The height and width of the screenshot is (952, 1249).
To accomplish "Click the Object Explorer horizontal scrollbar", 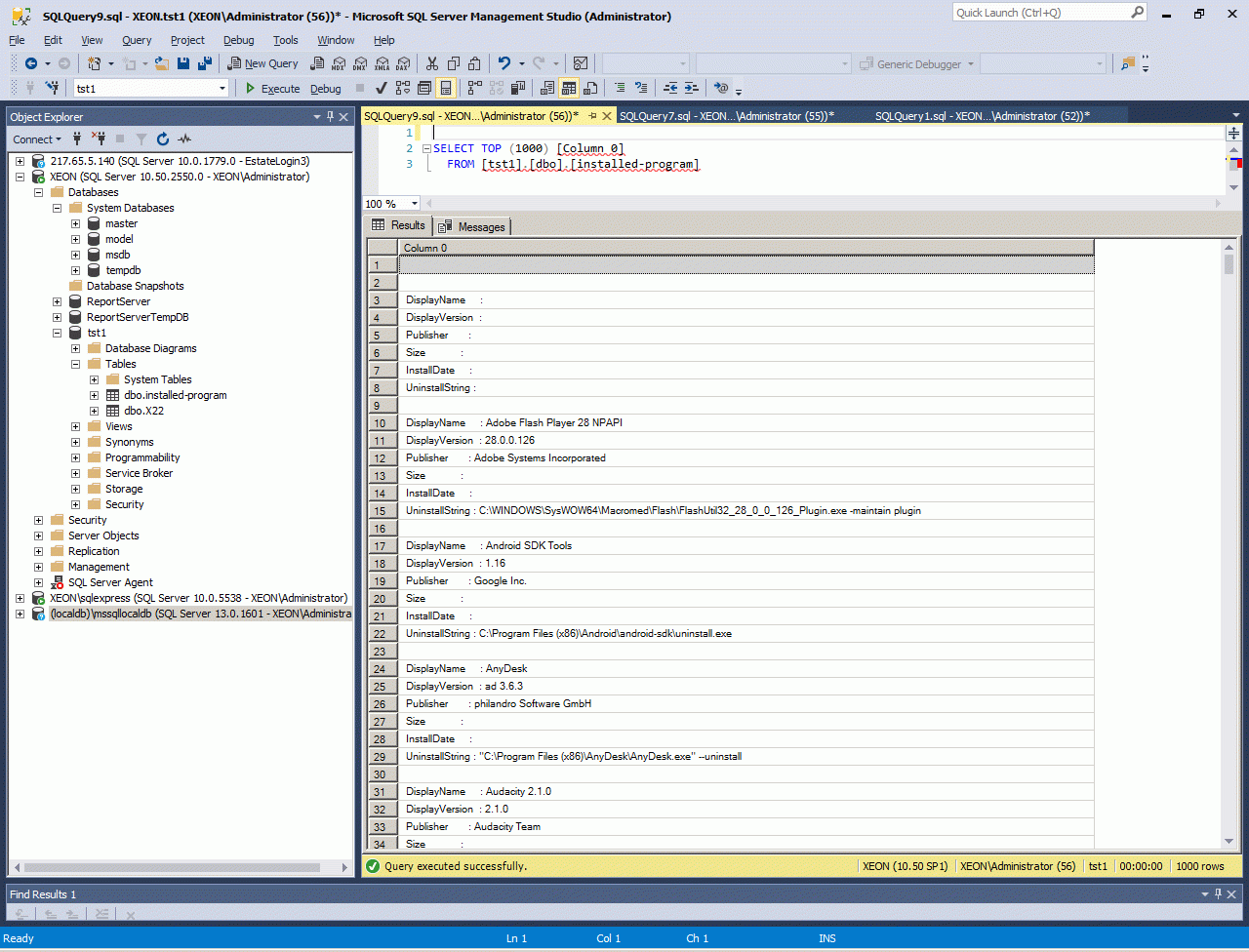I will tap(181, 867).
